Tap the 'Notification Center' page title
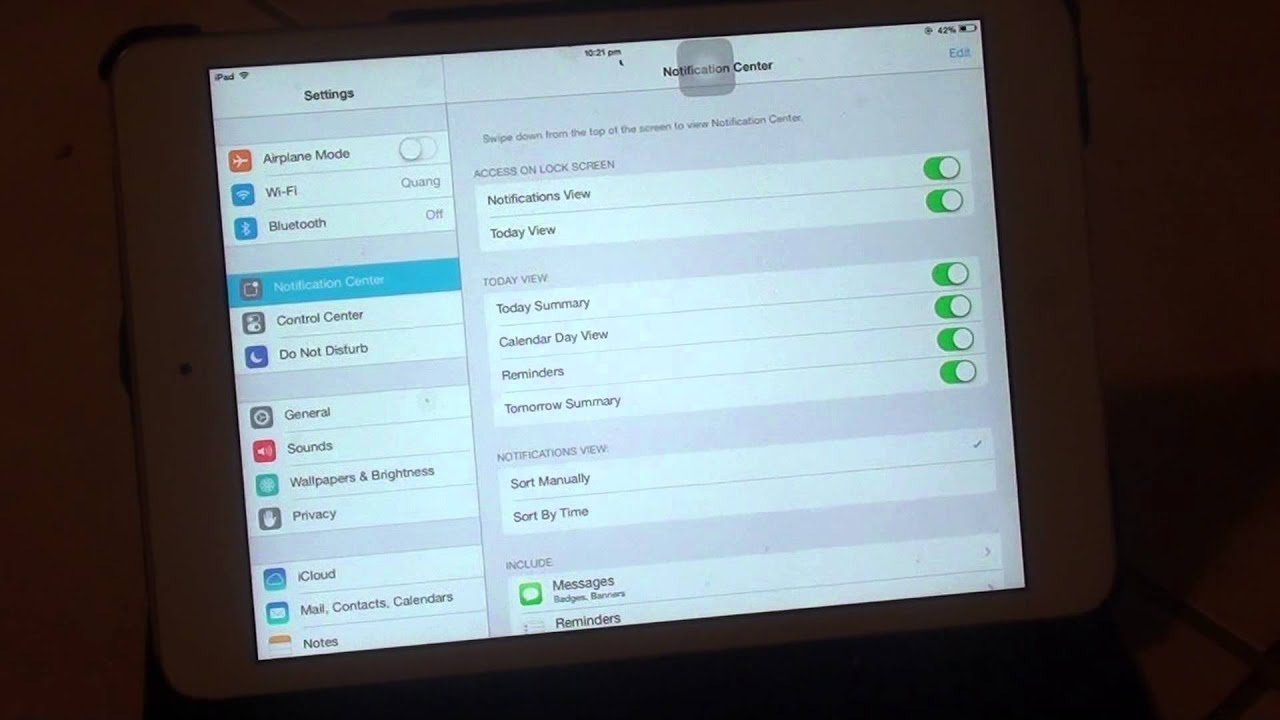 [x=718, y=68]
